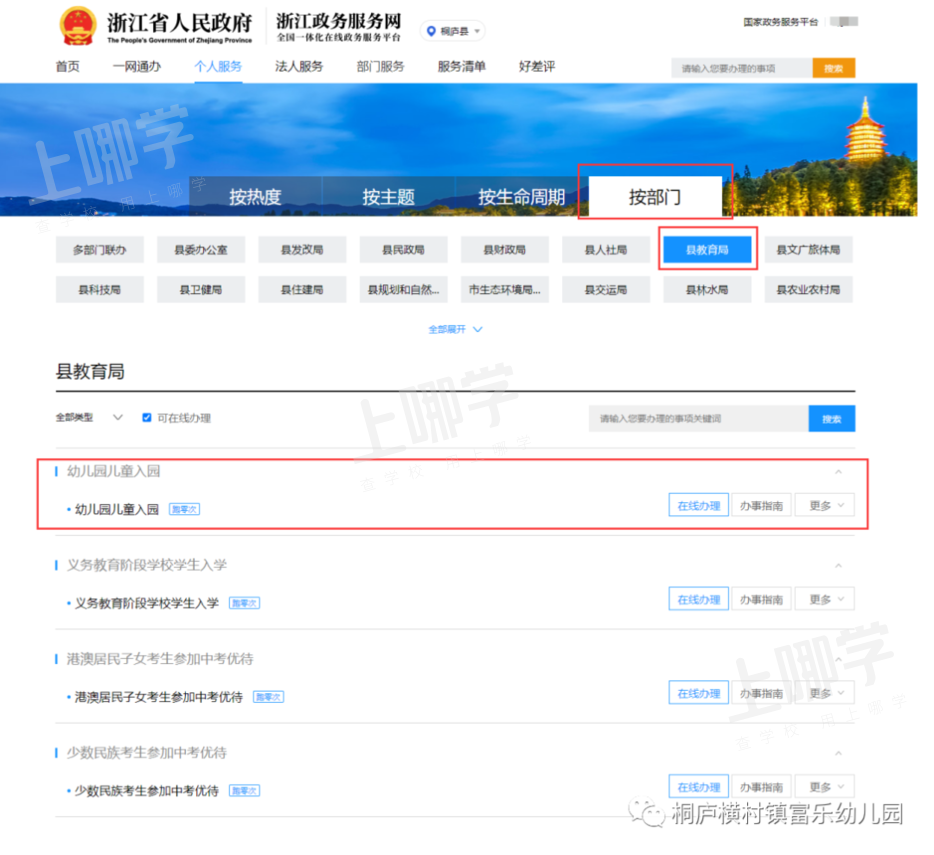Image resolution: width=934 pixels, height=855 pixels.
Task: Click the 跑零次 badge next to 幼儿园儿童入园
Action: pos(184,509)
